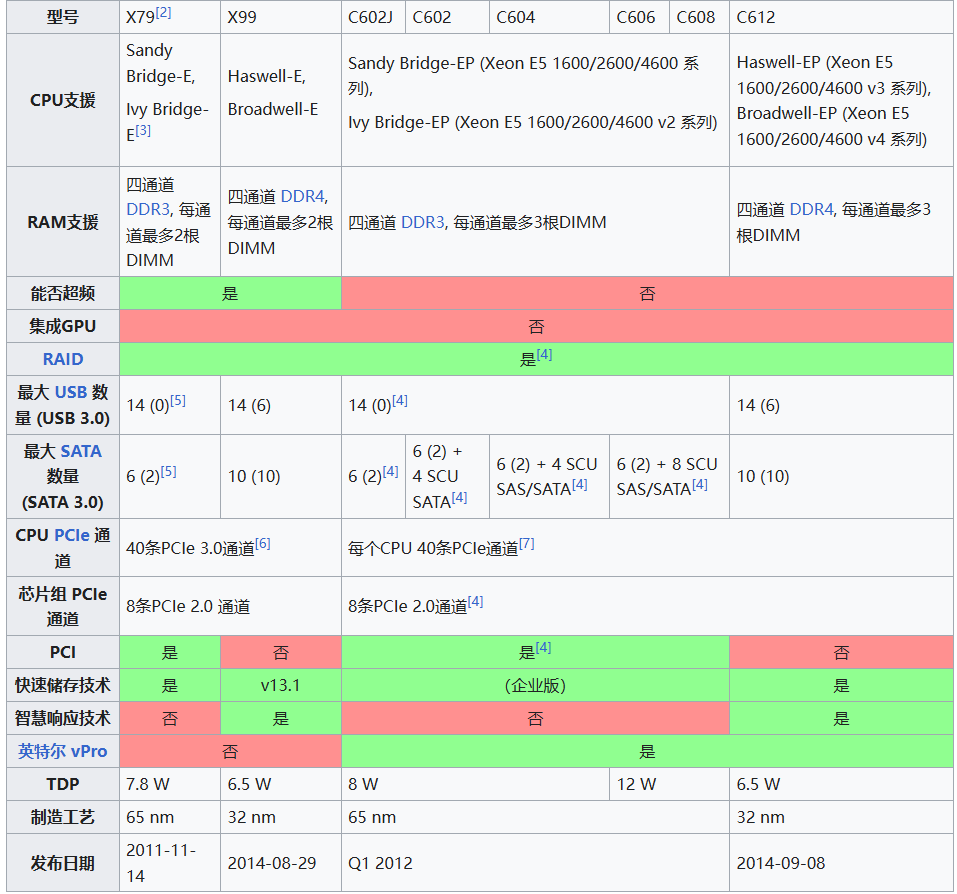
Task: Open footnote [5] after 14 (0) in X79 column
Action: [178, 400]
